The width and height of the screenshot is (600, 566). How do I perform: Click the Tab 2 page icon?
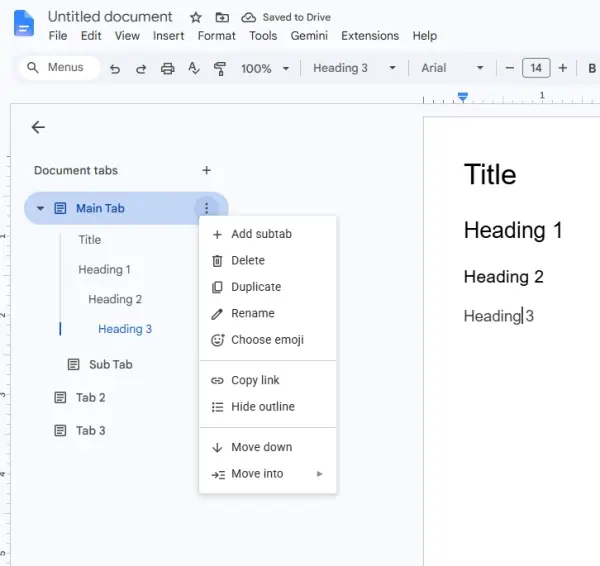point(60,398)
